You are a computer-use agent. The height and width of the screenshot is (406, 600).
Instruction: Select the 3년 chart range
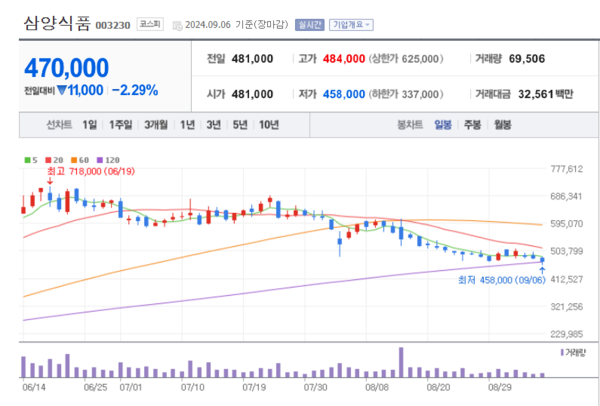[x=214, y=125]
